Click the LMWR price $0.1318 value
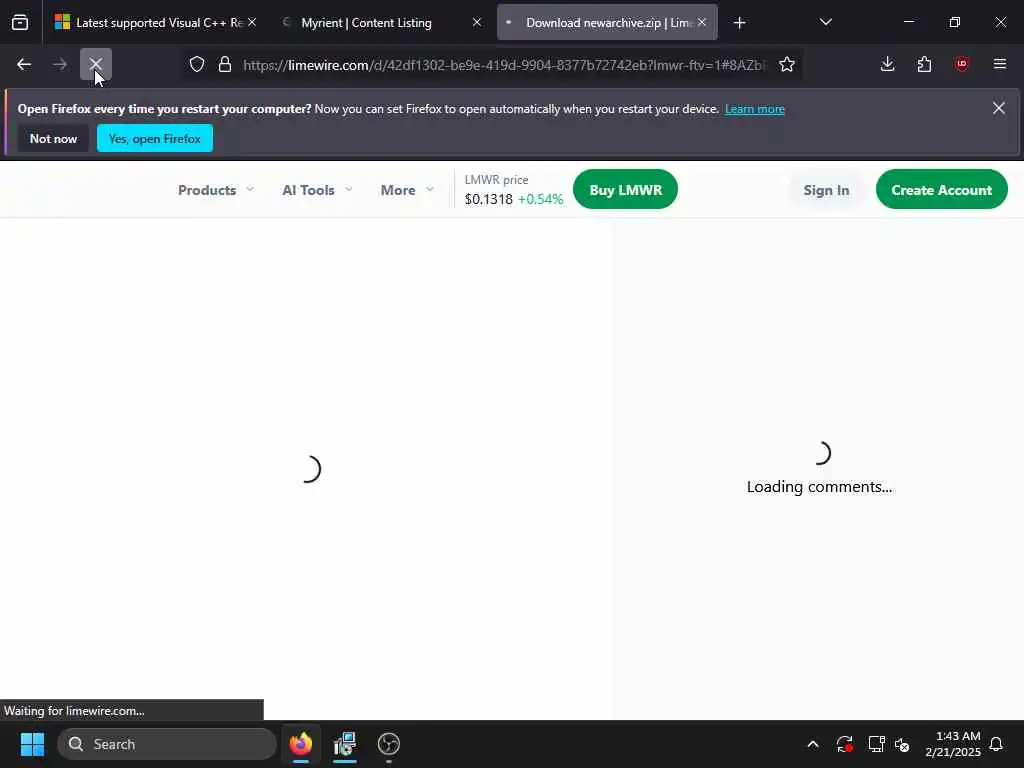The image size is (1024, 768). (488, 199)
